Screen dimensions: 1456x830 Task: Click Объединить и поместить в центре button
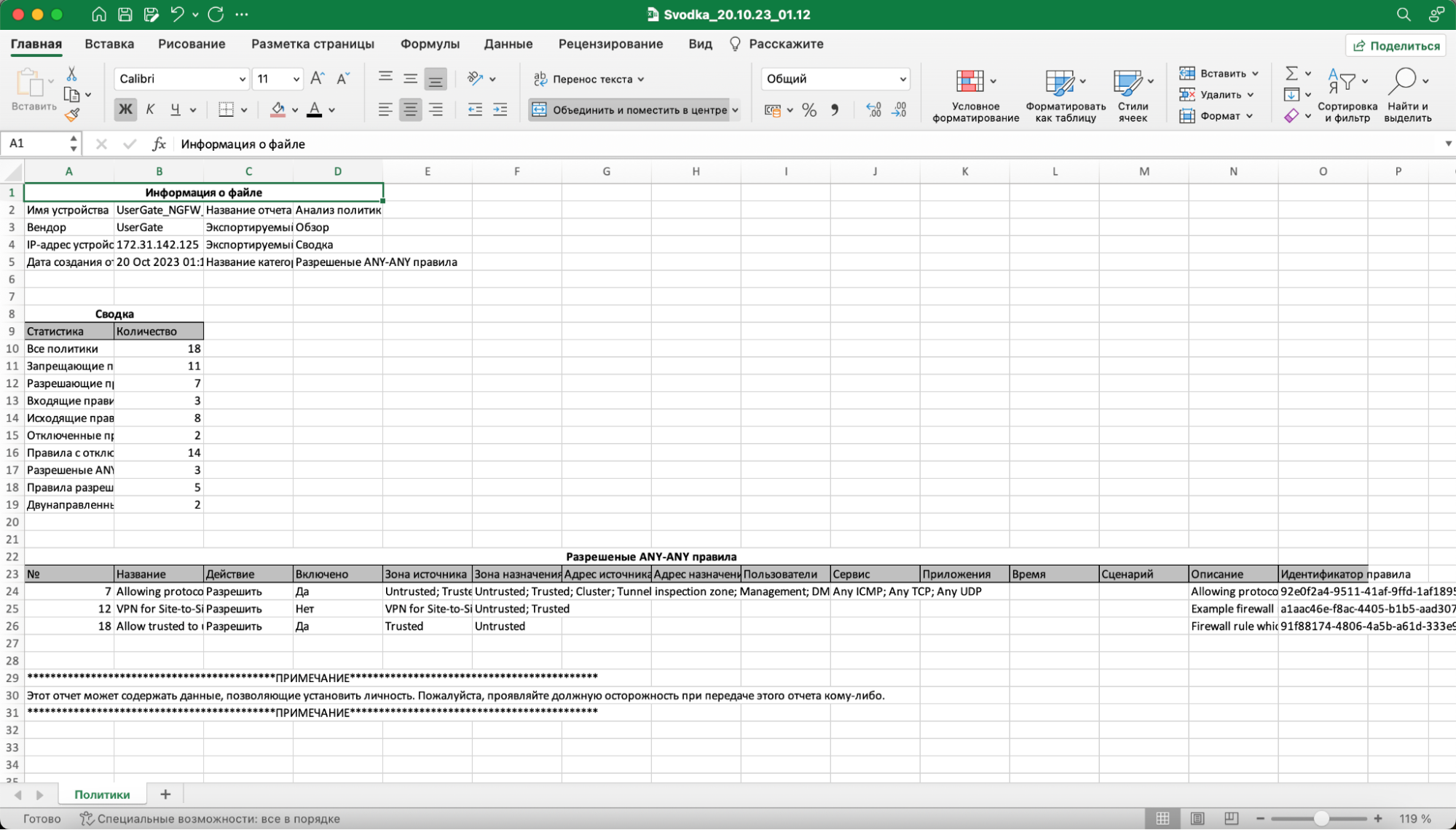point(631,110)
